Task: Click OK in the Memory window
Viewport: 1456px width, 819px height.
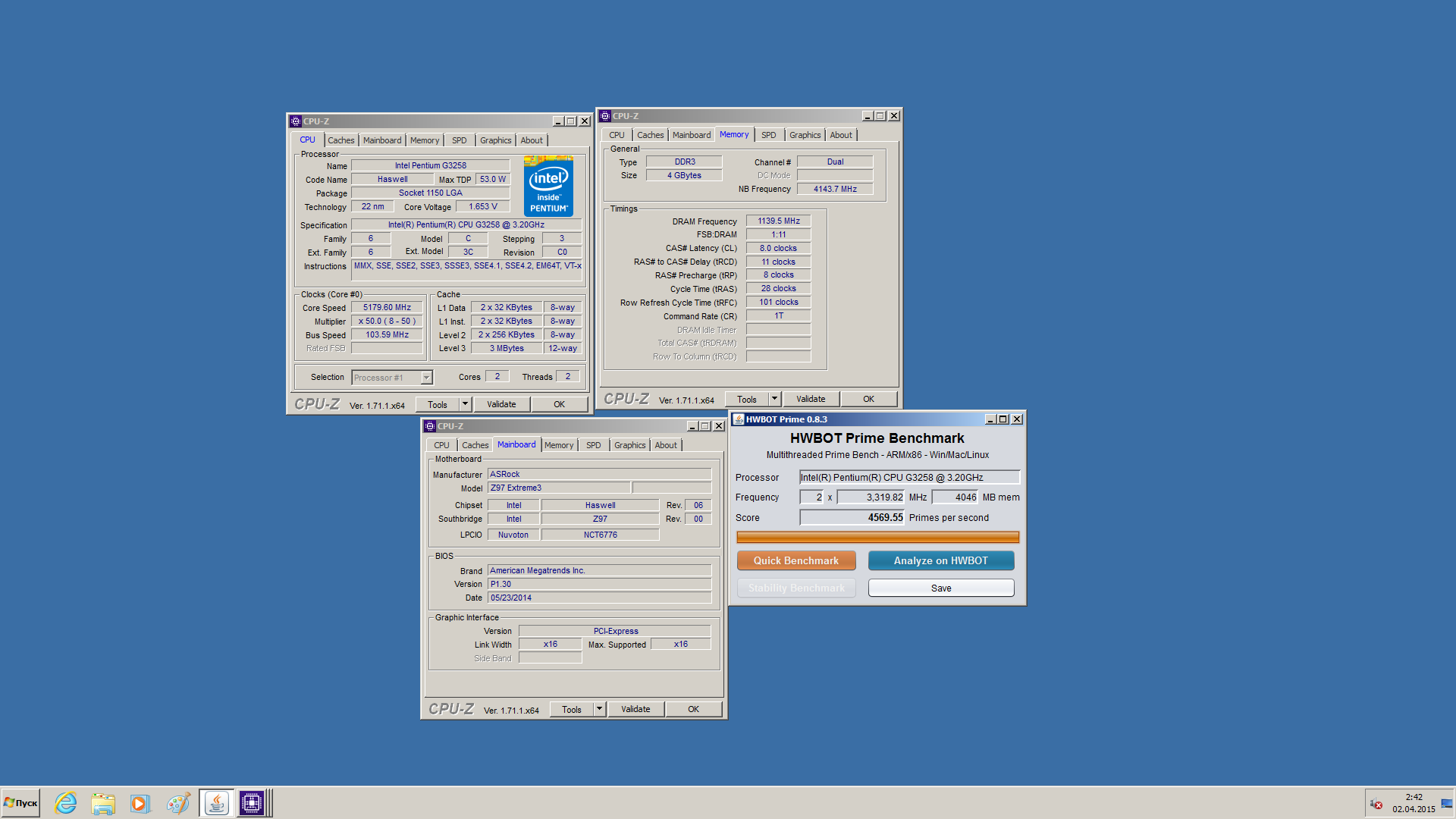Action: 869,399
